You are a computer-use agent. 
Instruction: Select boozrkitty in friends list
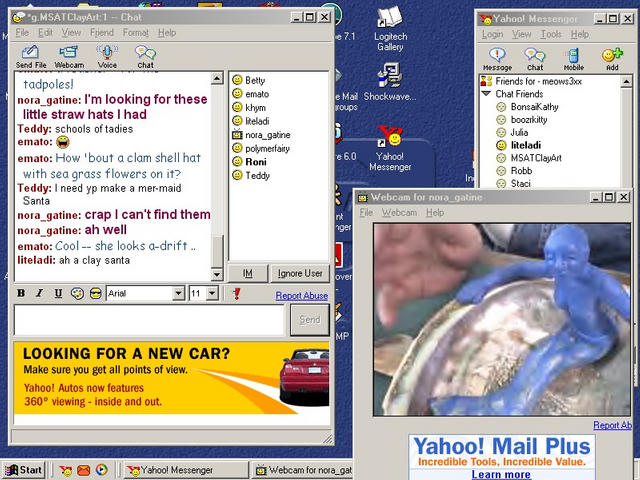click(529, 120)
